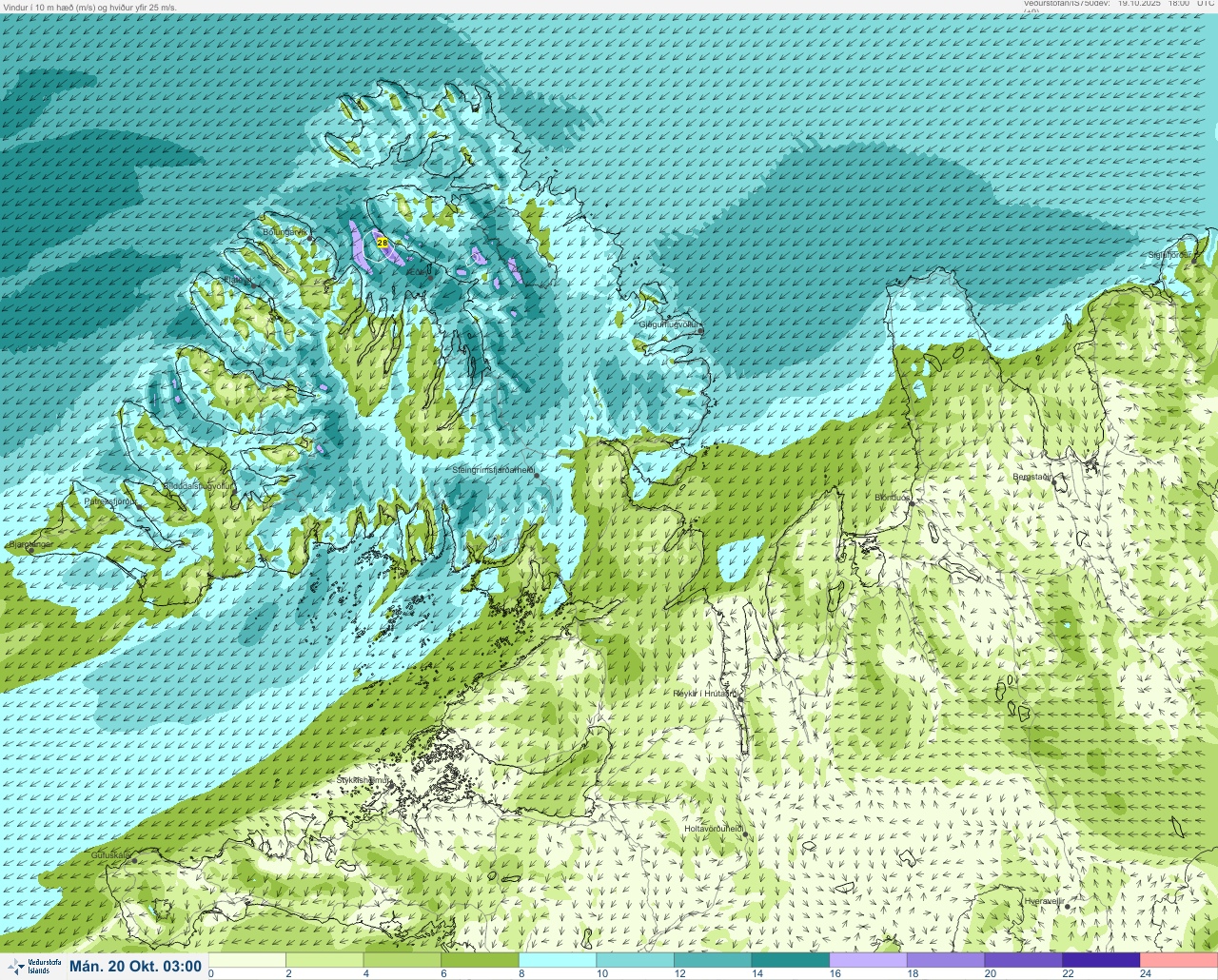1218x980 pixels.
Task: Click the Reykir í Hrútafirði label
Action: (705, 694)
